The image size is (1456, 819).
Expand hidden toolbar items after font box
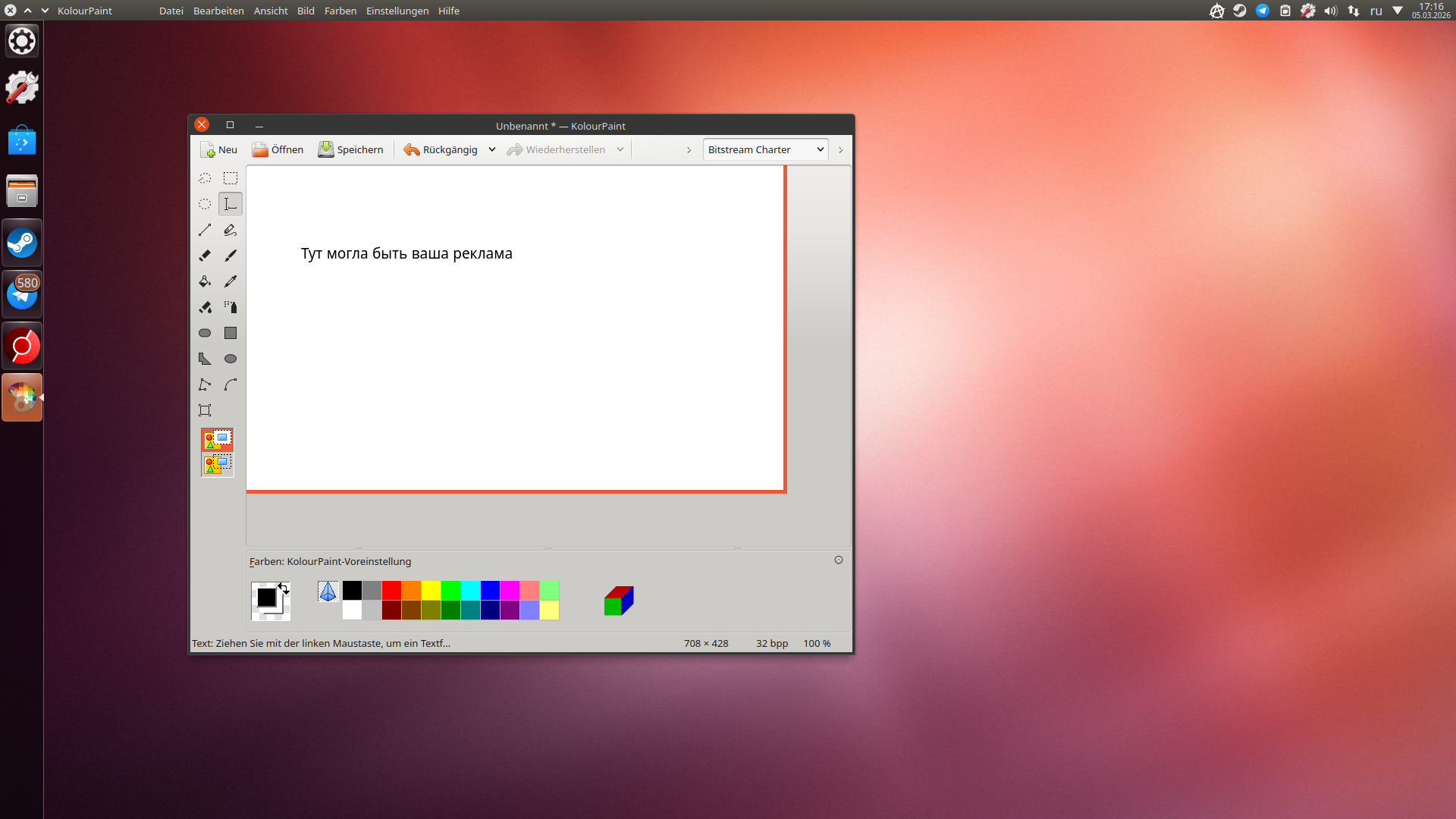click(x=840, y=150)
